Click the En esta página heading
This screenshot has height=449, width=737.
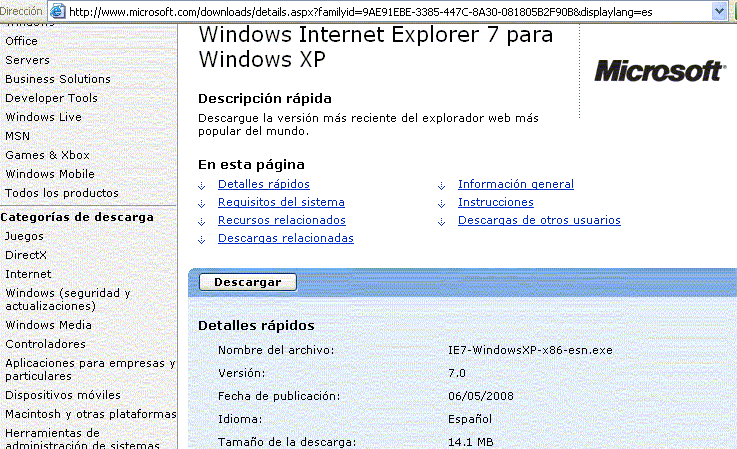tap(251, 165)
